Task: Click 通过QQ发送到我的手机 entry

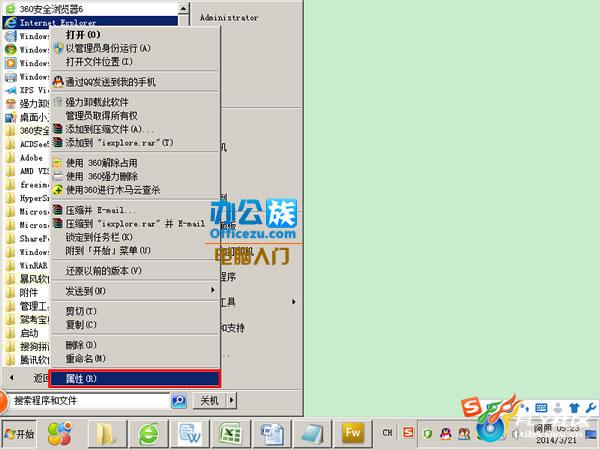Action: tap(134, 82)
